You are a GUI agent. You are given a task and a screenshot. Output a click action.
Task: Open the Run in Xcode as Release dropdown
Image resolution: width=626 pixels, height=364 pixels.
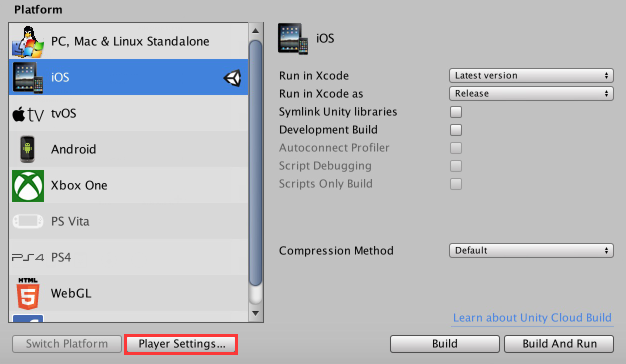pos(531,93)
